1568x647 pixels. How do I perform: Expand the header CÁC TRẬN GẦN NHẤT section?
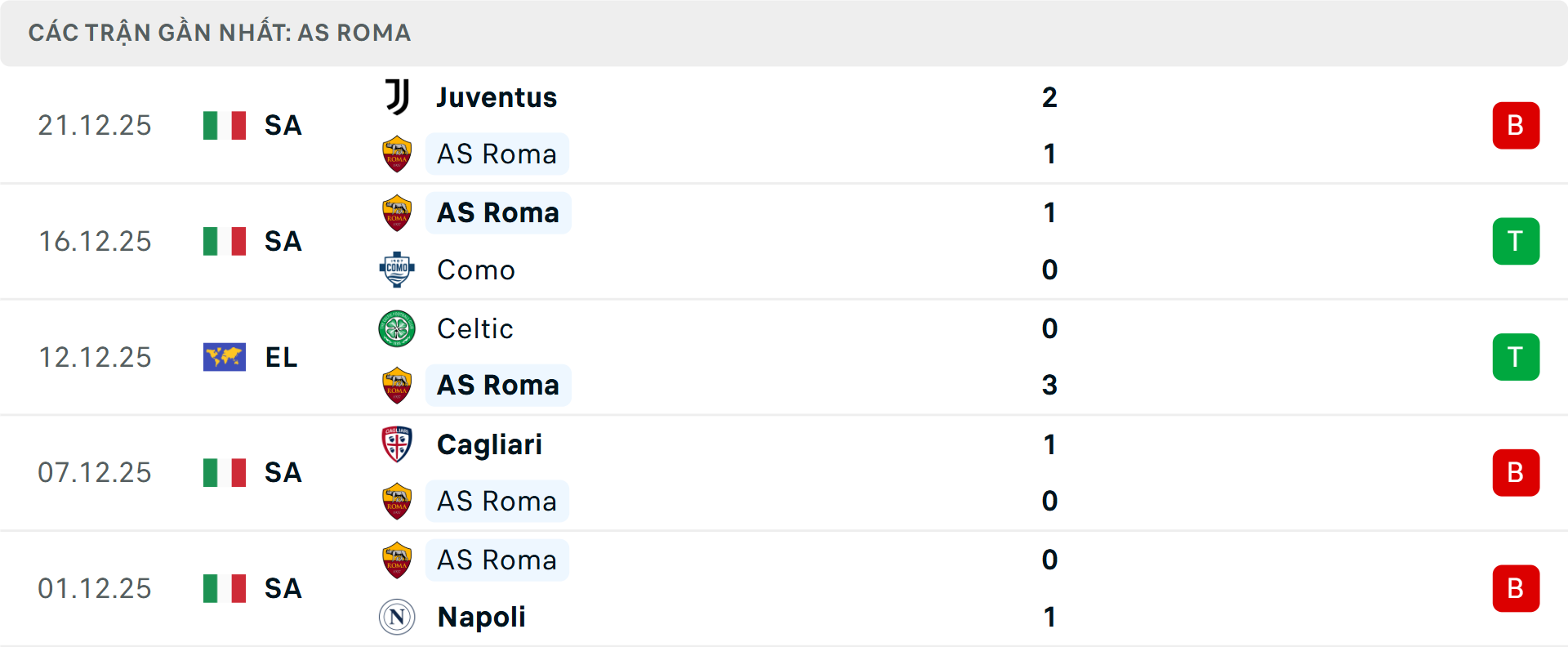pyautogui.click(x=220, y=33)
